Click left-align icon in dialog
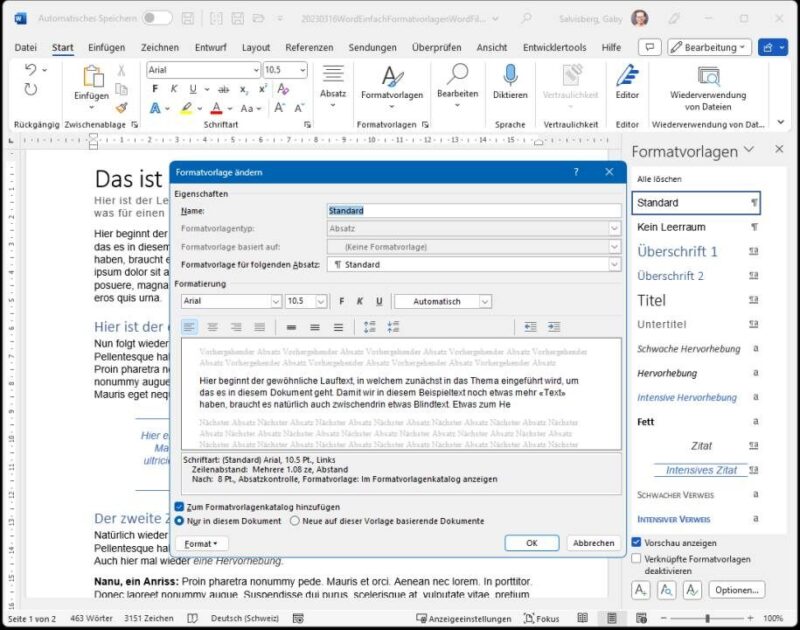800x630 pixels. click(190, 327)
